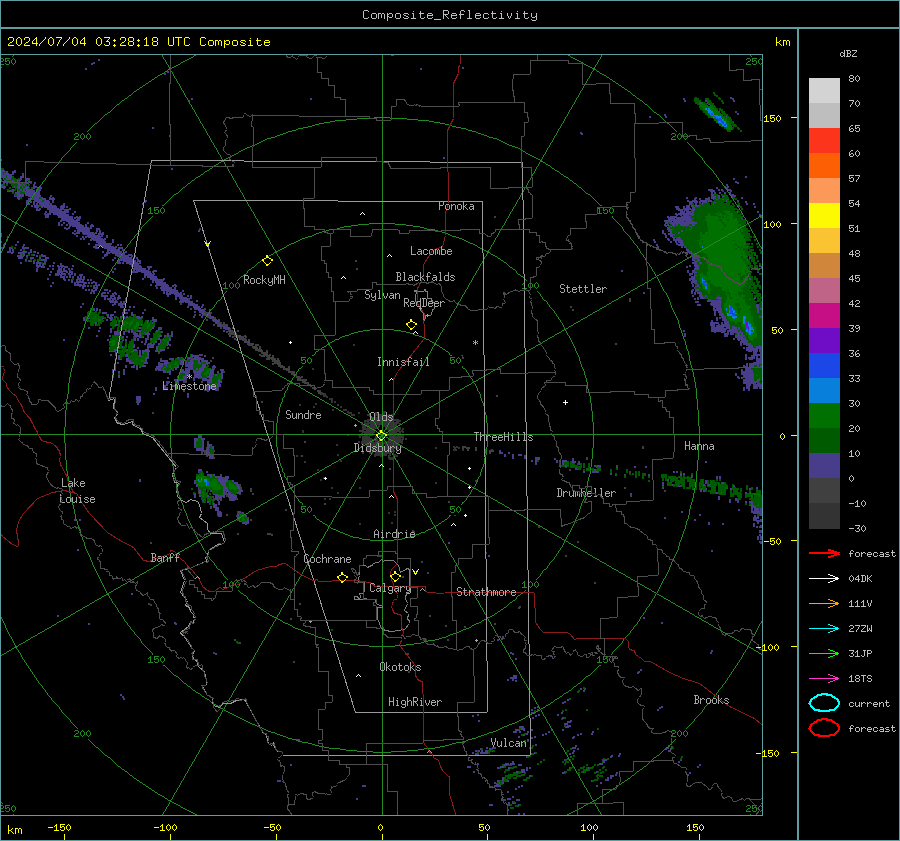Click the Hanna town label
This screenshot has width=900, height=841.
699,446
